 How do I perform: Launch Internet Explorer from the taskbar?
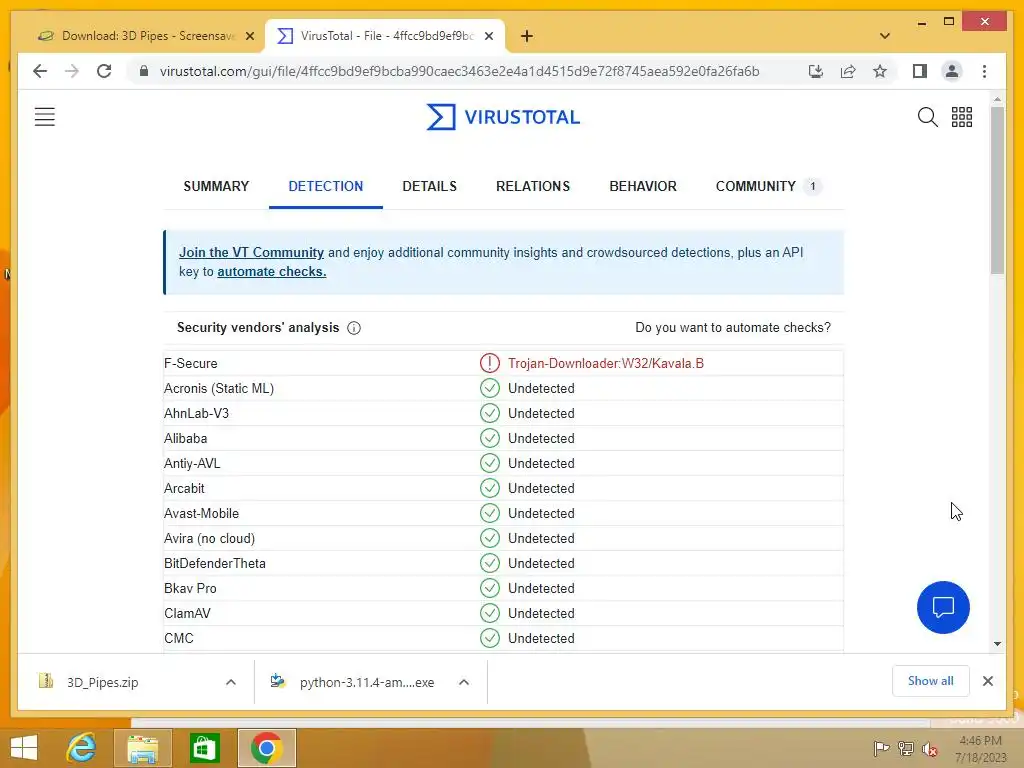coord(82,748)
